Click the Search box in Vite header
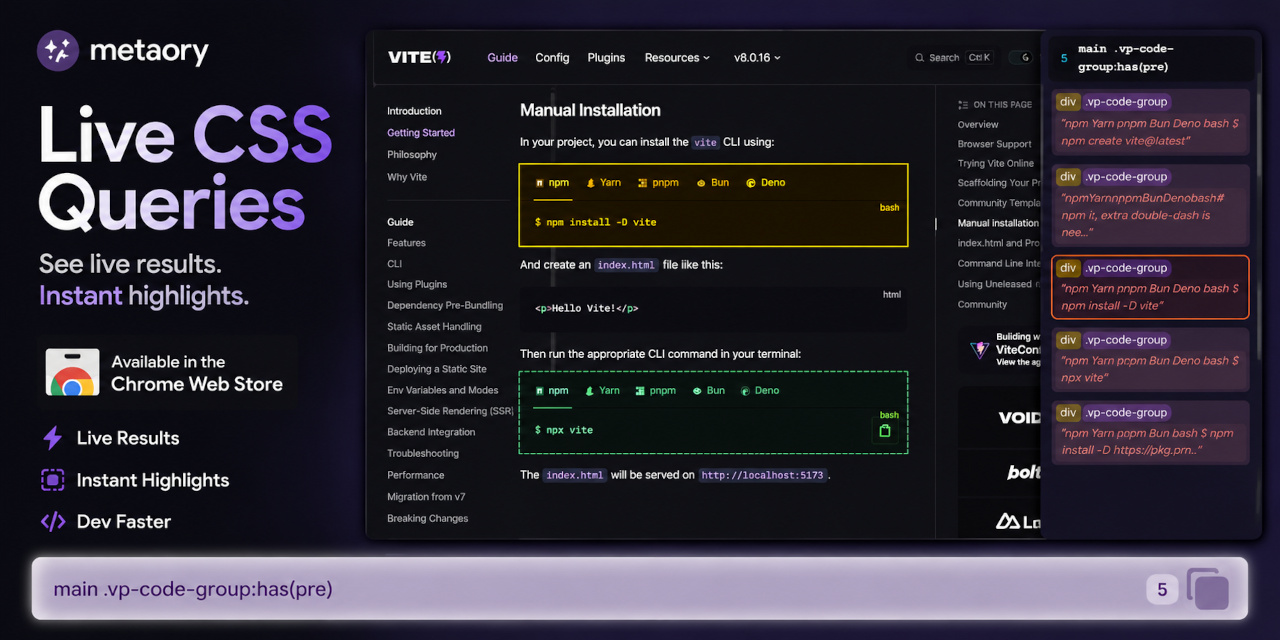 [952, 58]
